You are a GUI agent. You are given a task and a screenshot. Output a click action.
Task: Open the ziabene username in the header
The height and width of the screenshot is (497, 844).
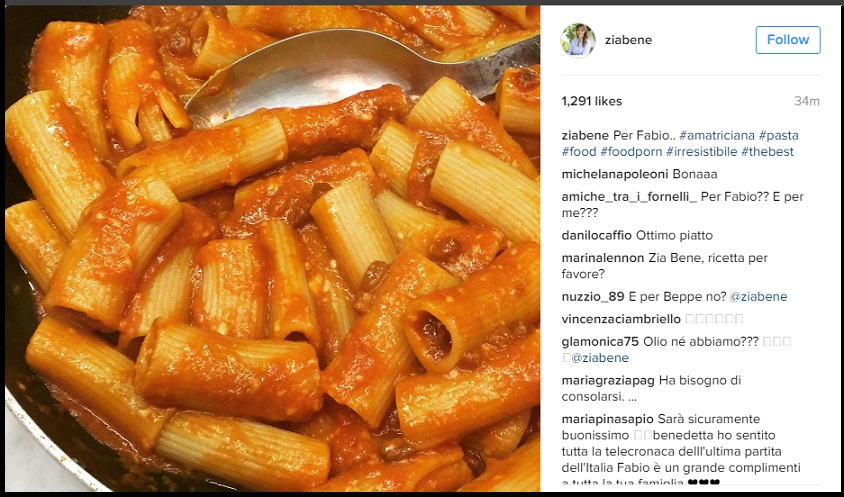click(628, 40)
